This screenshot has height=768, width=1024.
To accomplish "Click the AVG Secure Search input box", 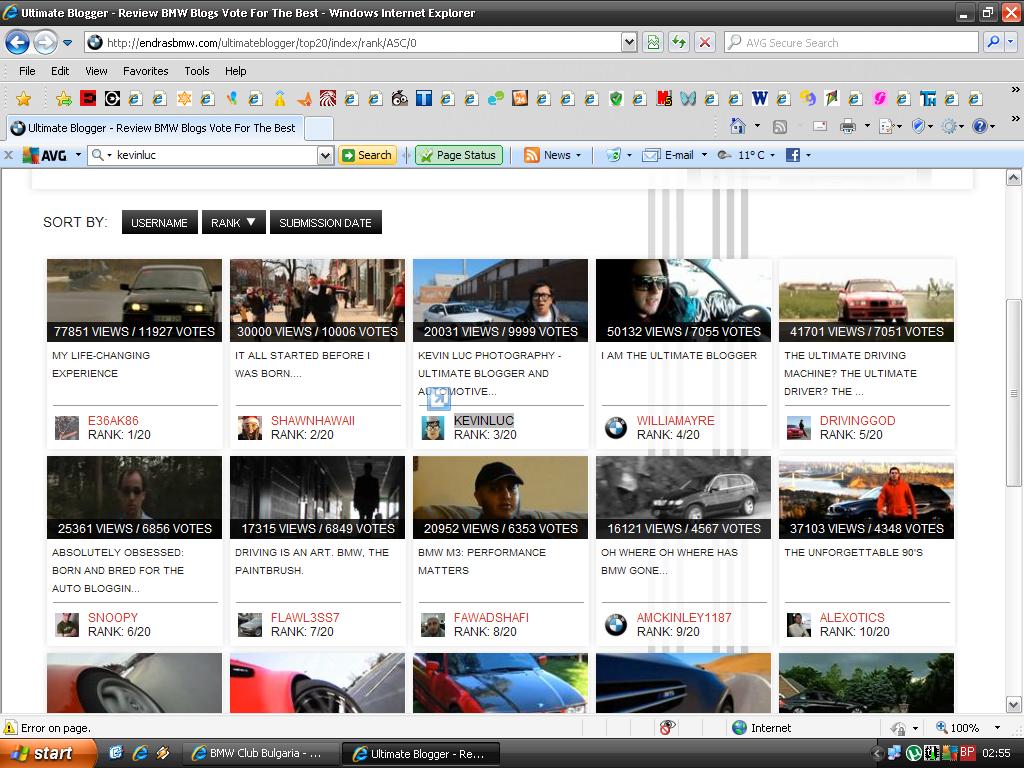I will point(850,42).
